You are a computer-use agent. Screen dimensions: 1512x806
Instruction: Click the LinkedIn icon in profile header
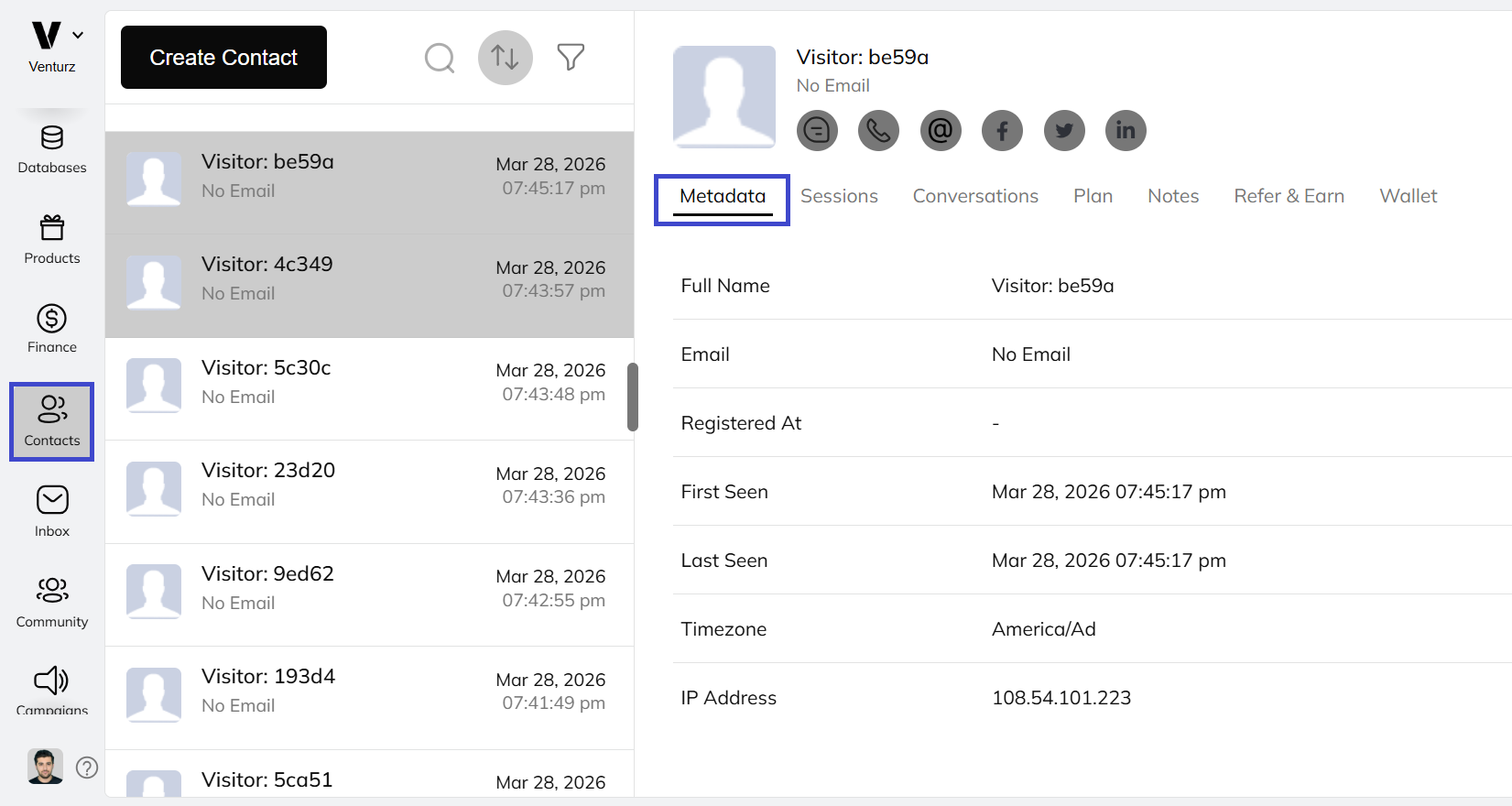click(x=1126, y=130)
